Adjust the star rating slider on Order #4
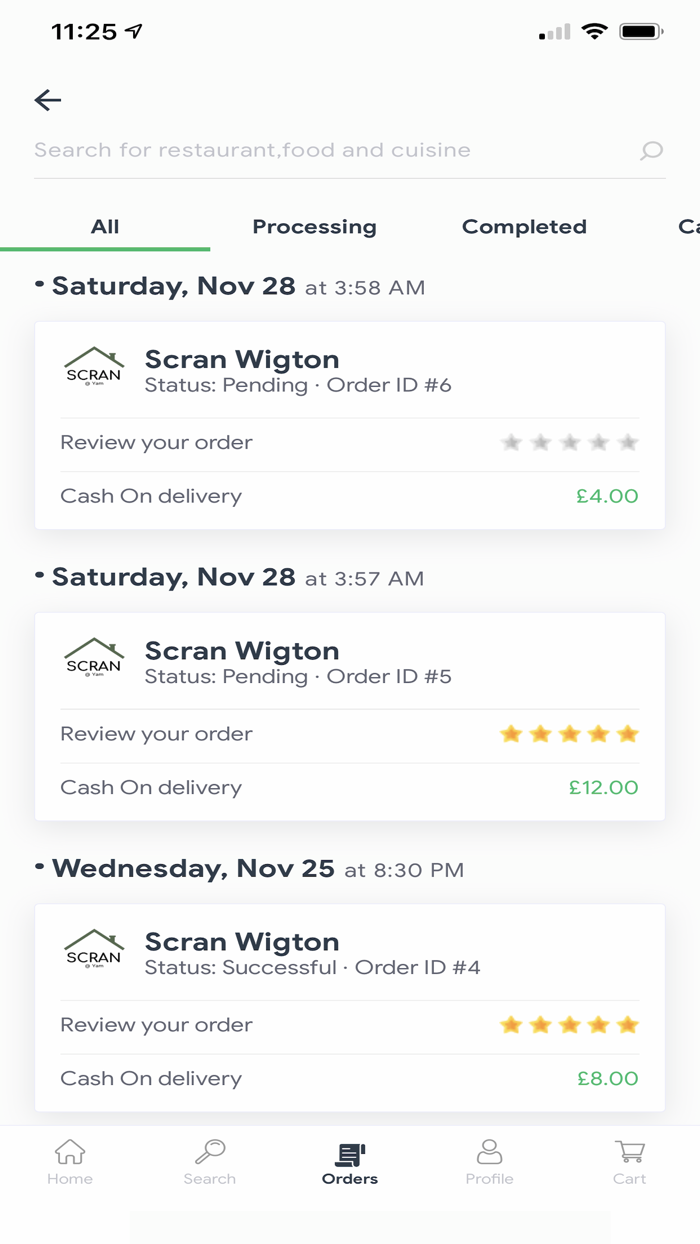 [570, 1024]
